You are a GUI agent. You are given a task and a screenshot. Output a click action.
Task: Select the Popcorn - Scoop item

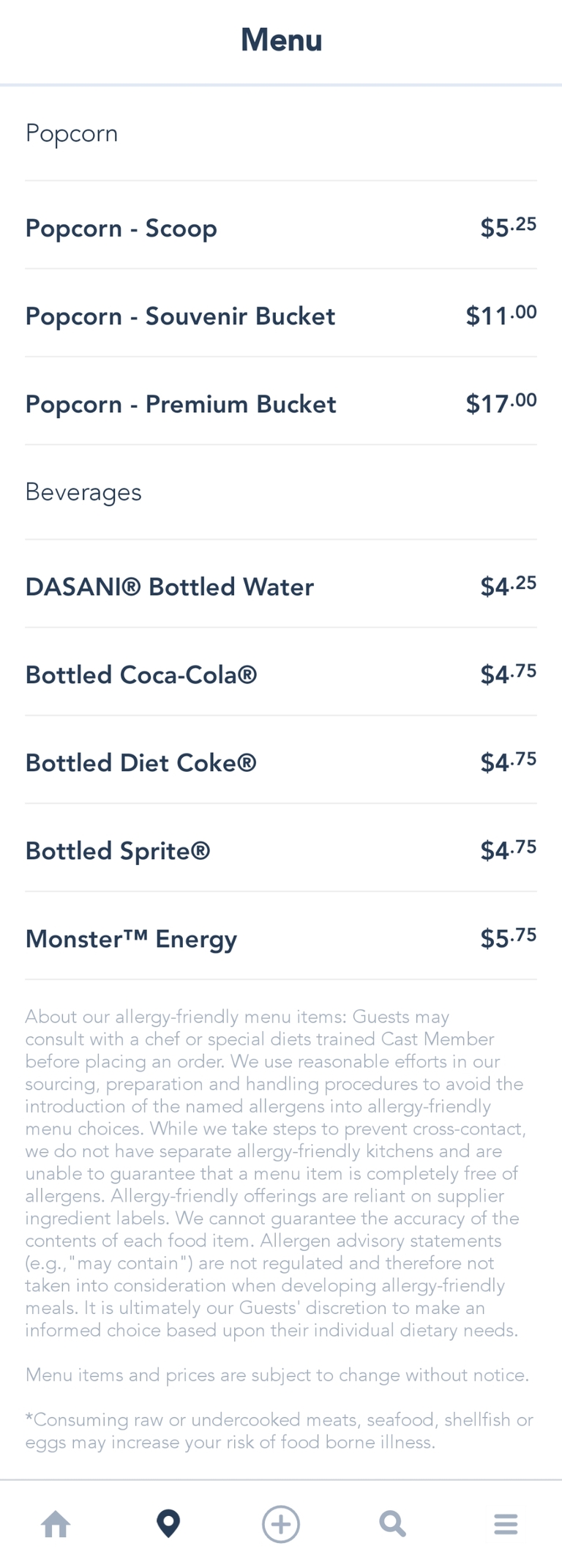pyautogui.click(x=121, y=228)
